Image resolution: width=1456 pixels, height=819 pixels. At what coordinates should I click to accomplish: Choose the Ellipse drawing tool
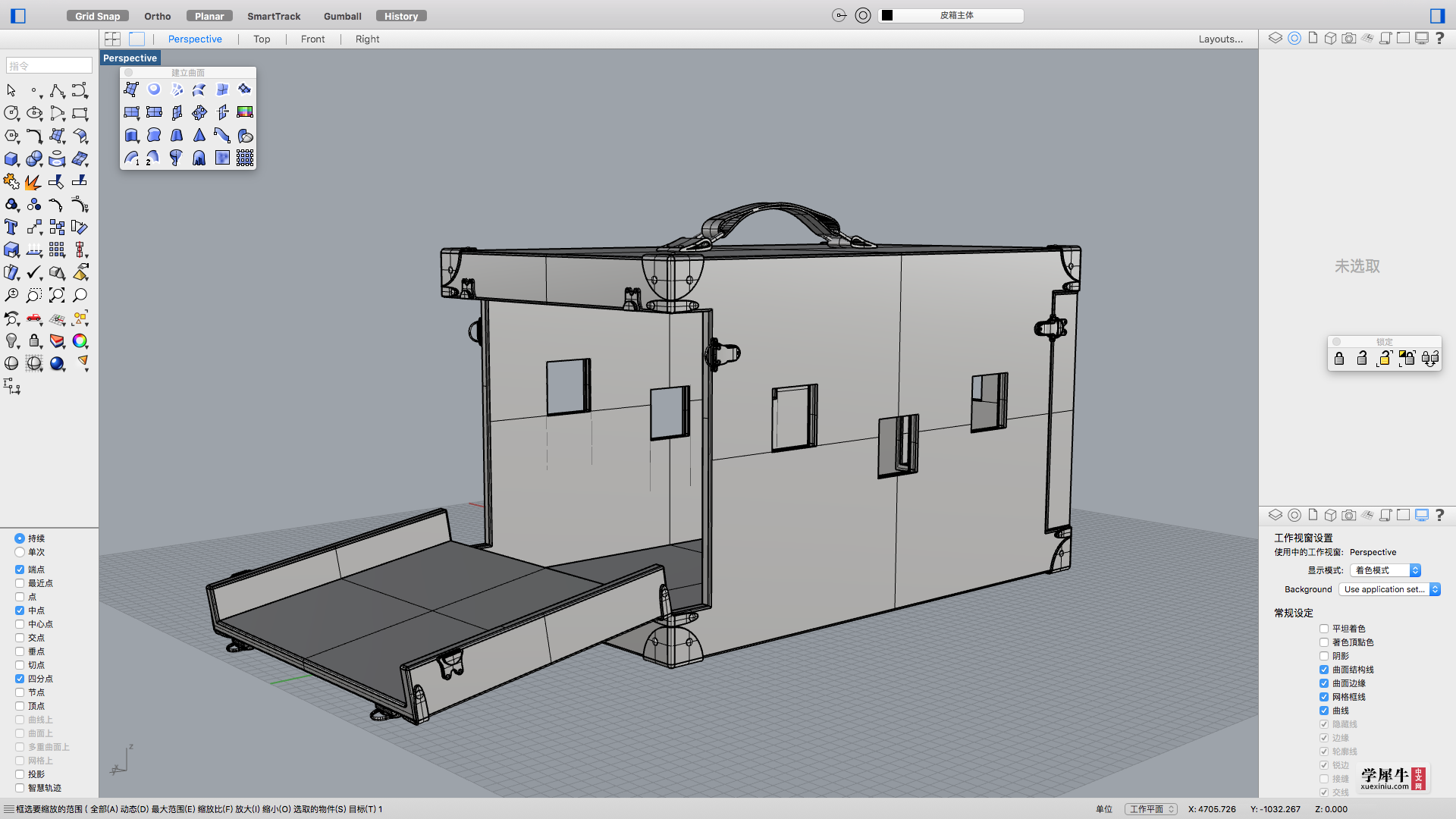34,113
